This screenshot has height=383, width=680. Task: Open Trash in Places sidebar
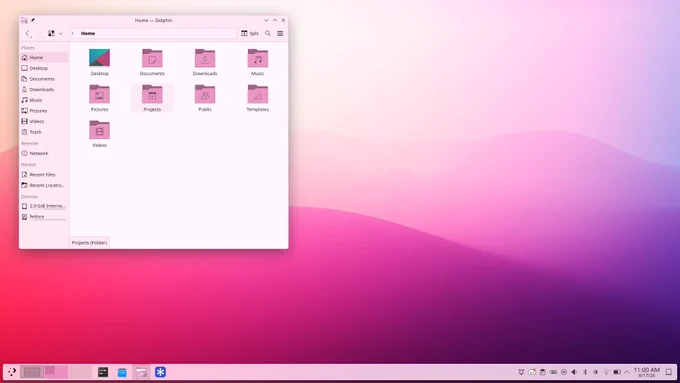pos(44,132)
